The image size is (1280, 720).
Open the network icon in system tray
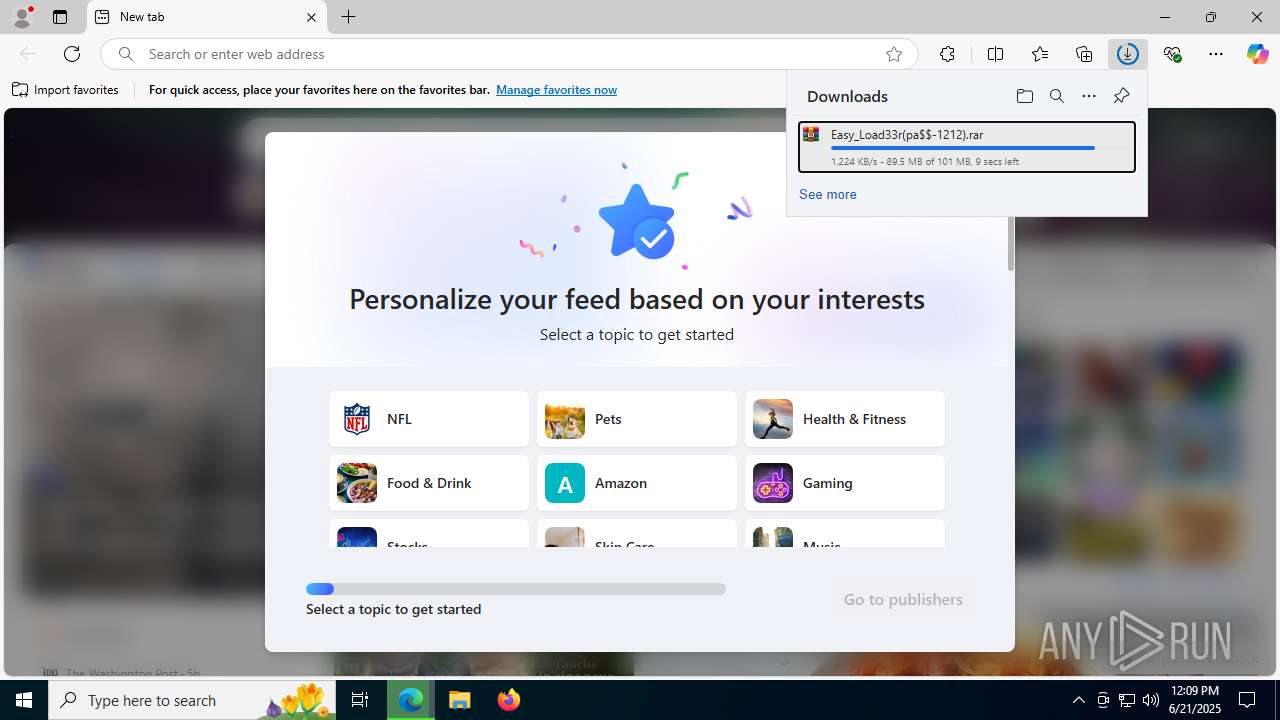[1127, 700]
